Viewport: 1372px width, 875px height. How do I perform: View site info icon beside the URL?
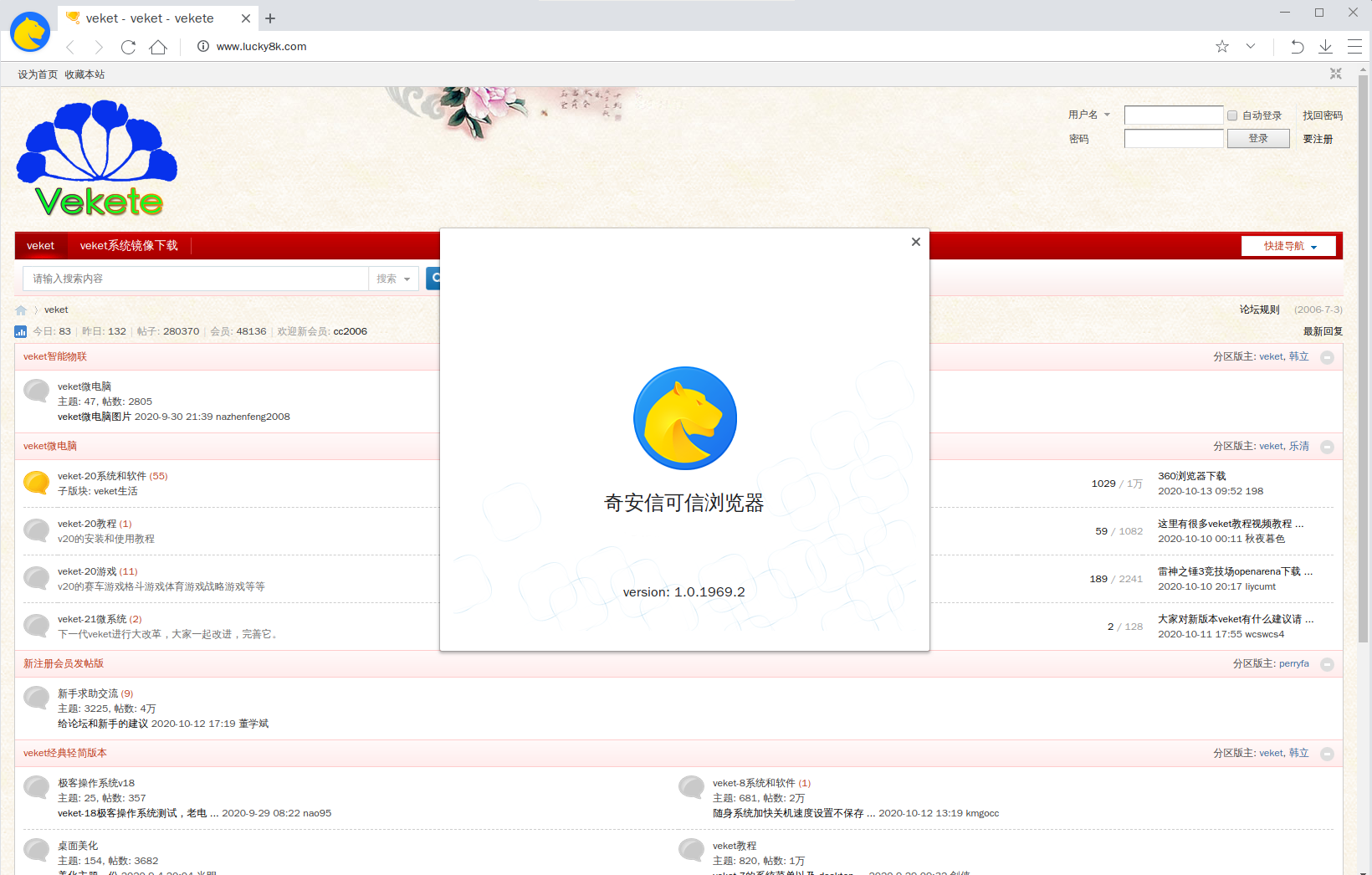click(x=202, y=47)
